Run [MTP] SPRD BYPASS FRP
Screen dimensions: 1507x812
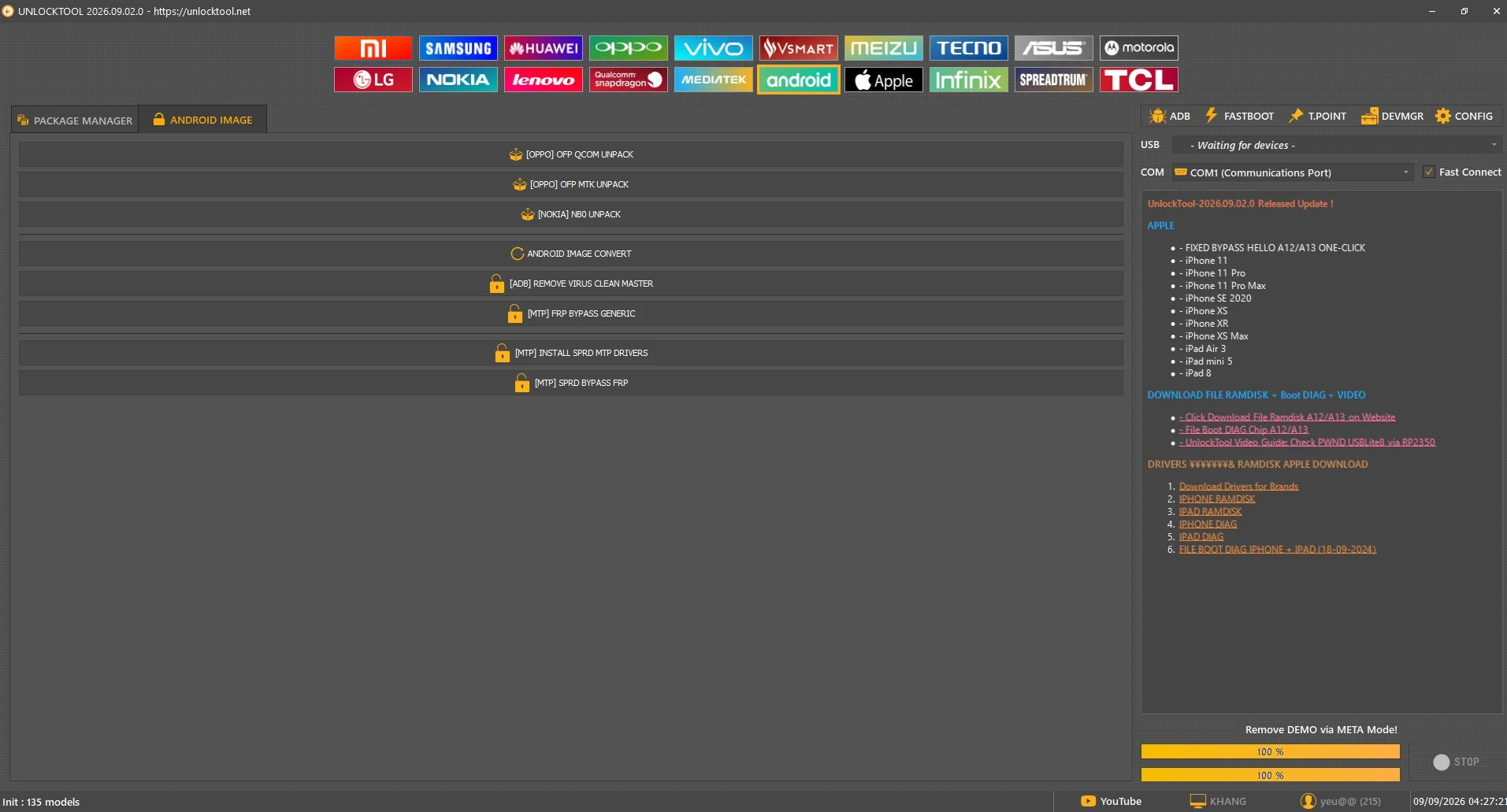[x=571, y=383]
